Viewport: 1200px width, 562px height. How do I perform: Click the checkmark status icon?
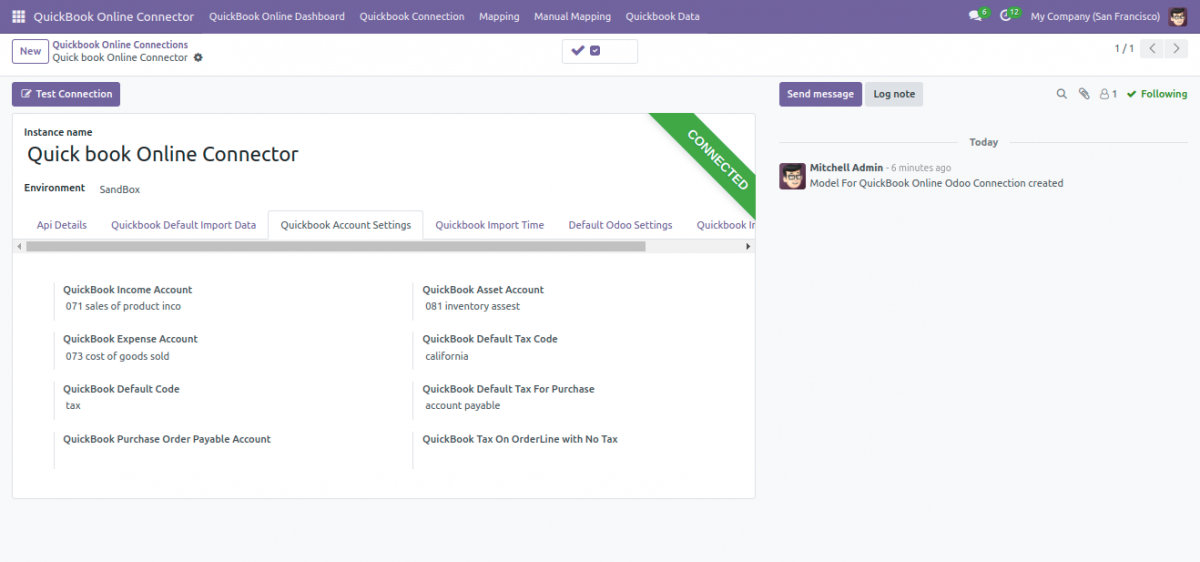(x=578, y=50)
